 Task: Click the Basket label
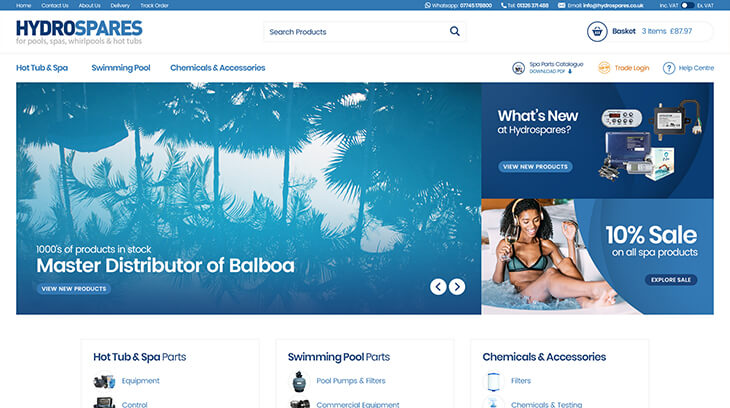pos(624,31)
